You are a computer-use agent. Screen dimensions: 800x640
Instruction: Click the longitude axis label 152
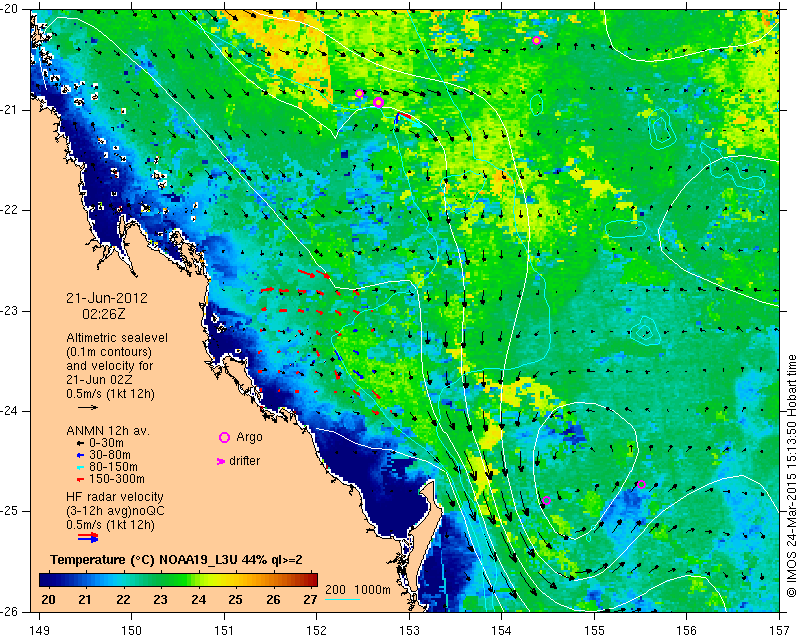316,630
